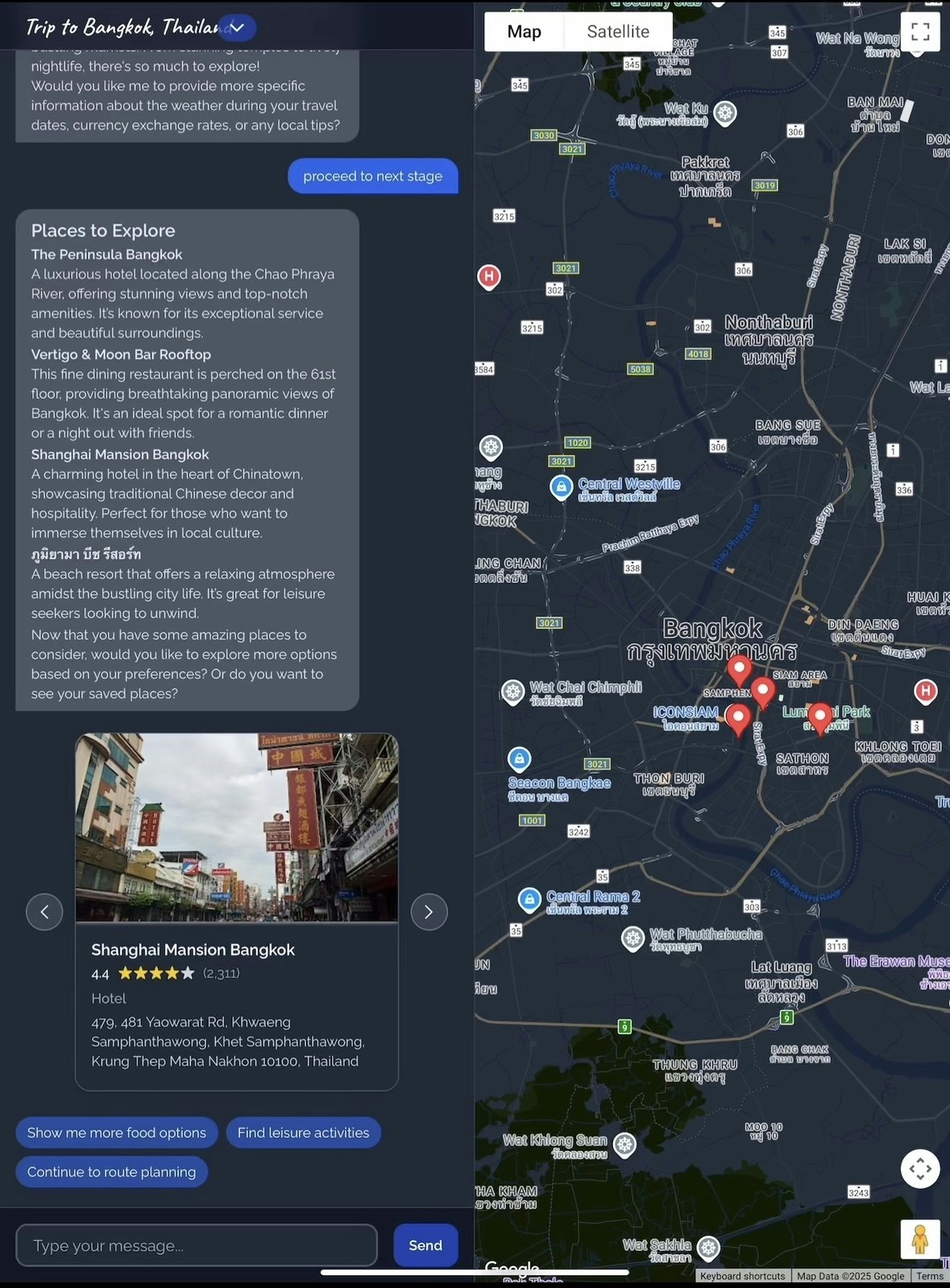Click red pin near Lumphini Park

click(x=820, y=717)
